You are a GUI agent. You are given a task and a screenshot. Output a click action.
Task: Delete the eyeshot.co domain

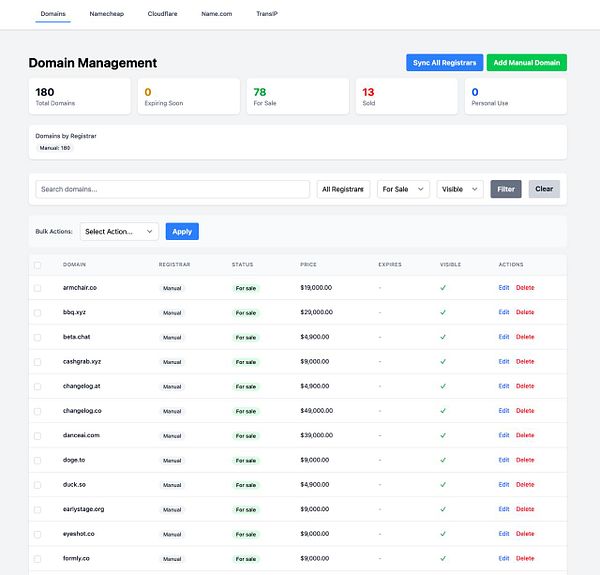coord(525,534)
